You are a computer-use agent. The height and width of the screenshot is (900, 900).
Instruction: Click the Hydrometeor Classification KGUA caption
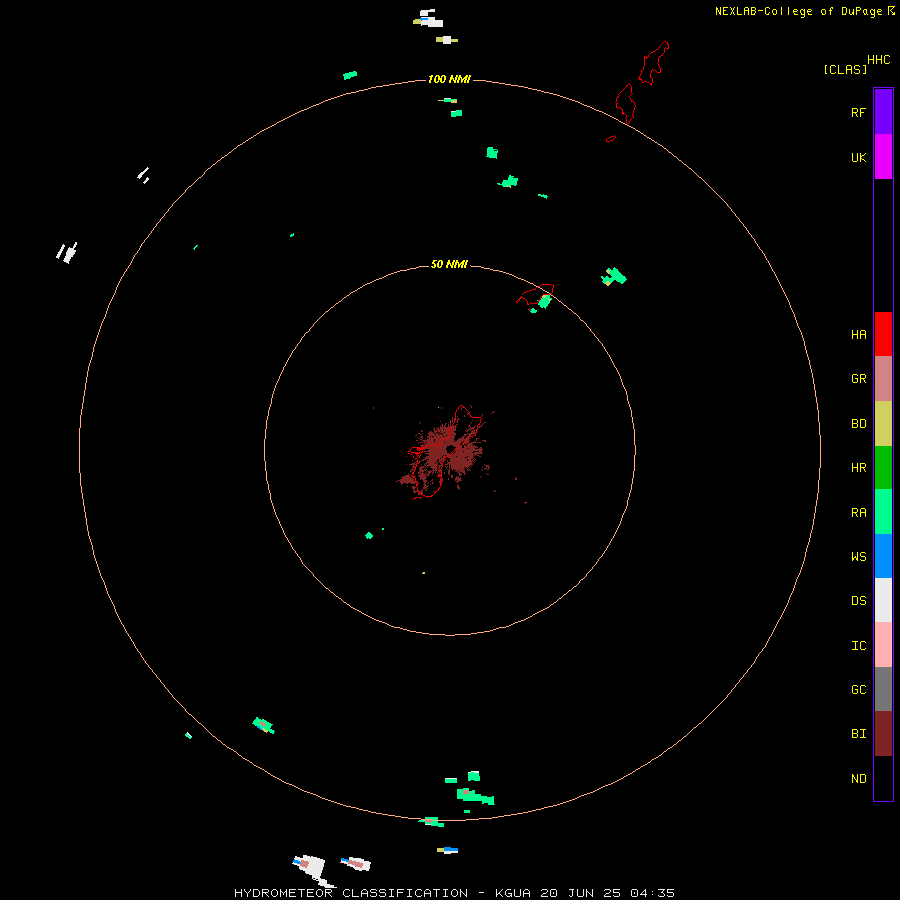tap(454, 893)
